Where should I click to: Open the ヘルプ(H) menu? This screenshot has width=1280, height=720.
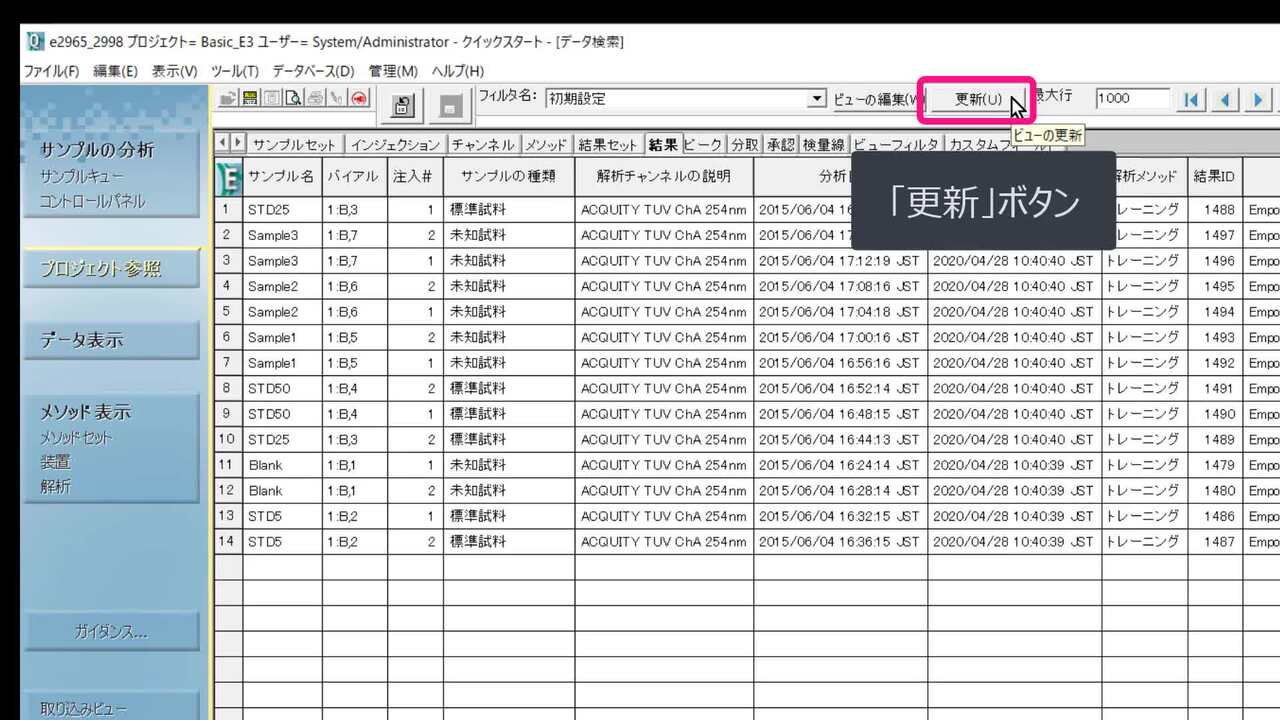tap(458, 71)
